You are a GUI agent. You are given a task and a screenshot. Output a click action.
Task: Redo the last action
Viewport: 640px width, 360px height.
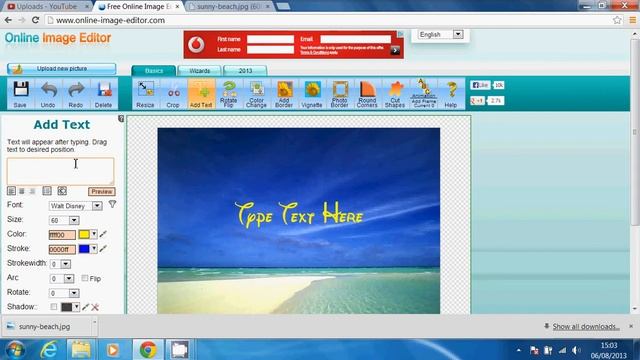pos(76,94)
